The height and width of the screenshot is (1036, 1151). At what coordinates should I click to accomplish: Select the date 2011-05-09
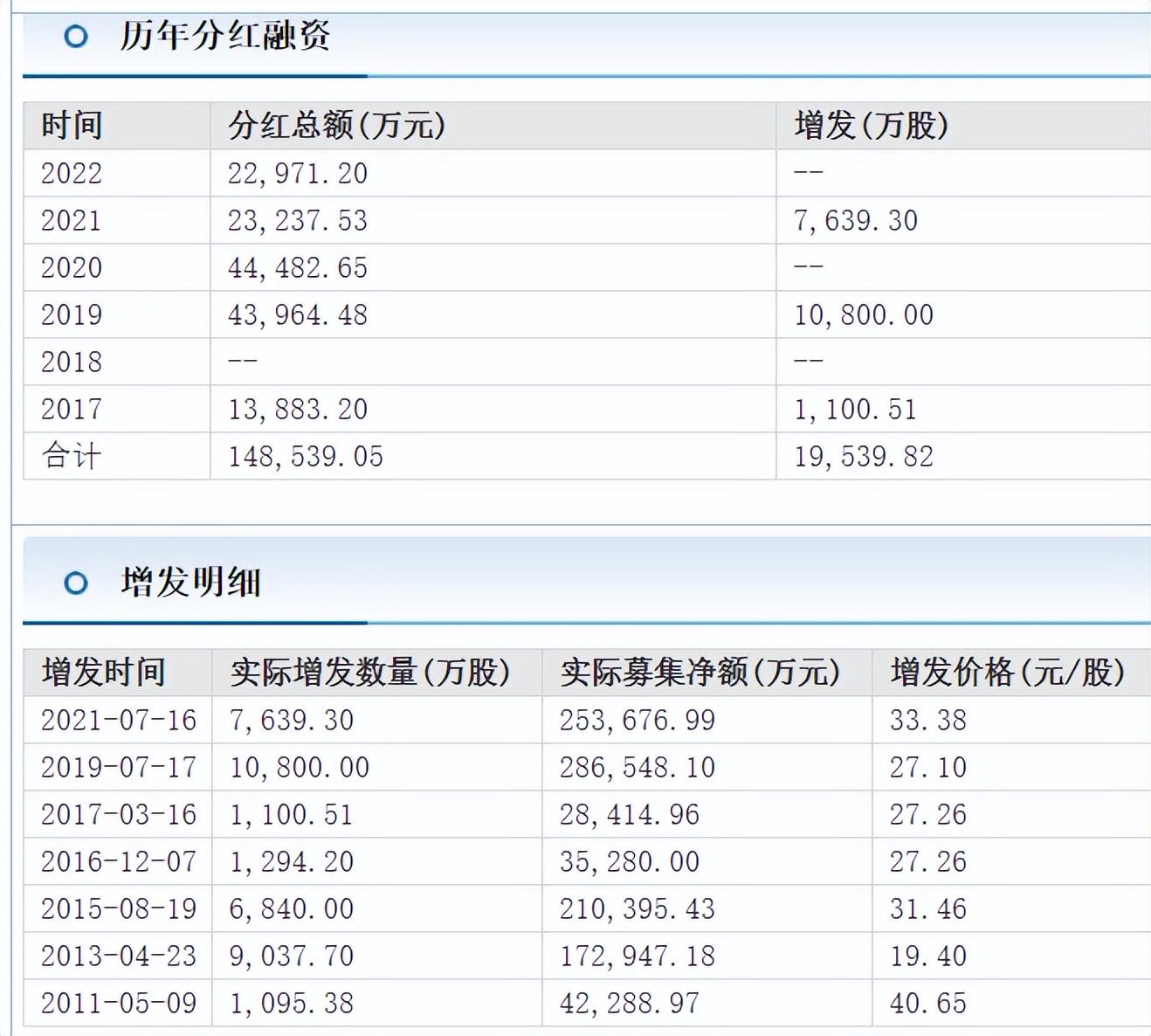pyautogui.click(x=119, y=1003)
